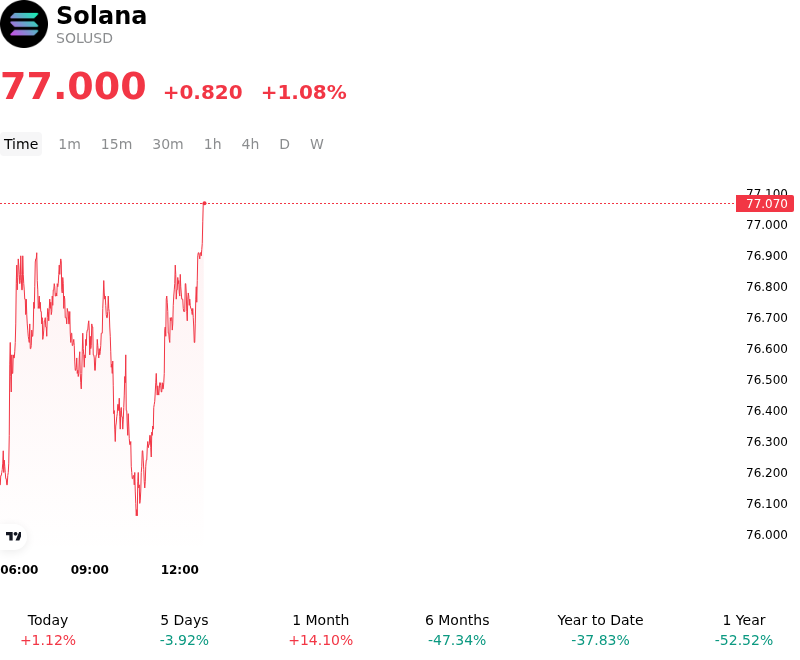Select the 1h interval

click(213, 144)
